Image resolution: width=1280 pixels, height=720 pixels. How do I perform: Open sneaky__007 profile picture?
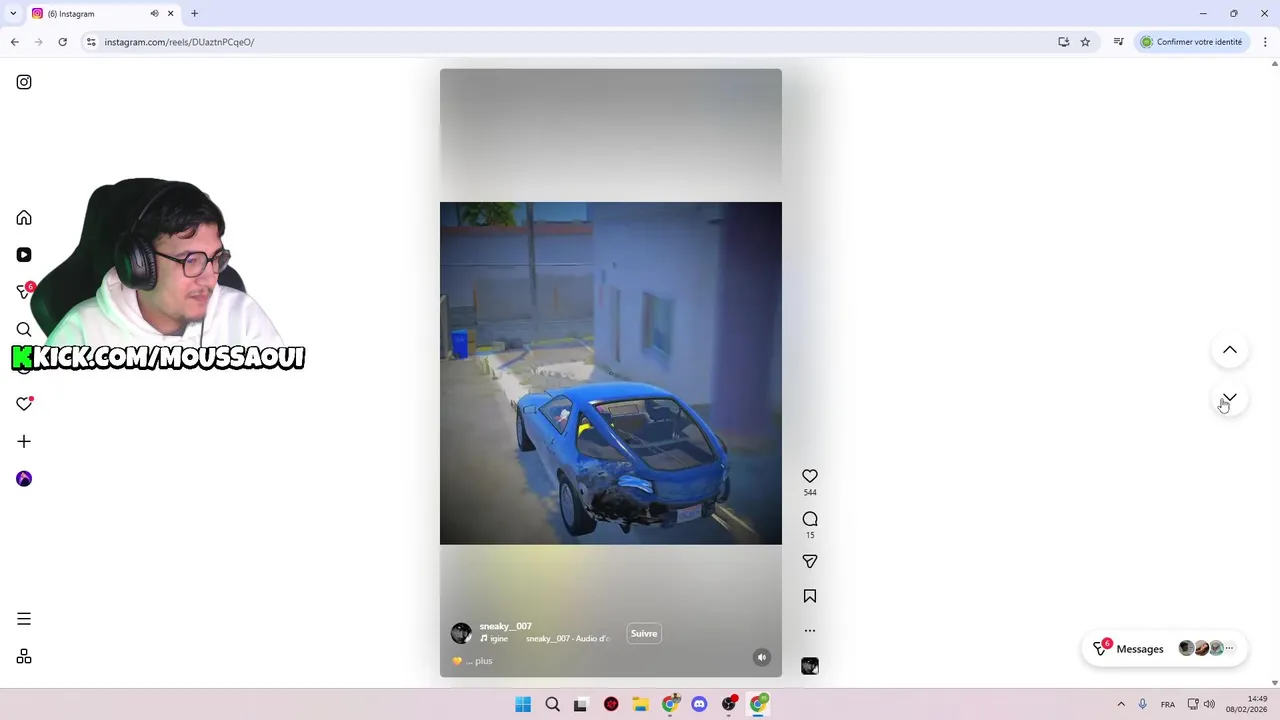pyautogui.click(x=461, y=633)
